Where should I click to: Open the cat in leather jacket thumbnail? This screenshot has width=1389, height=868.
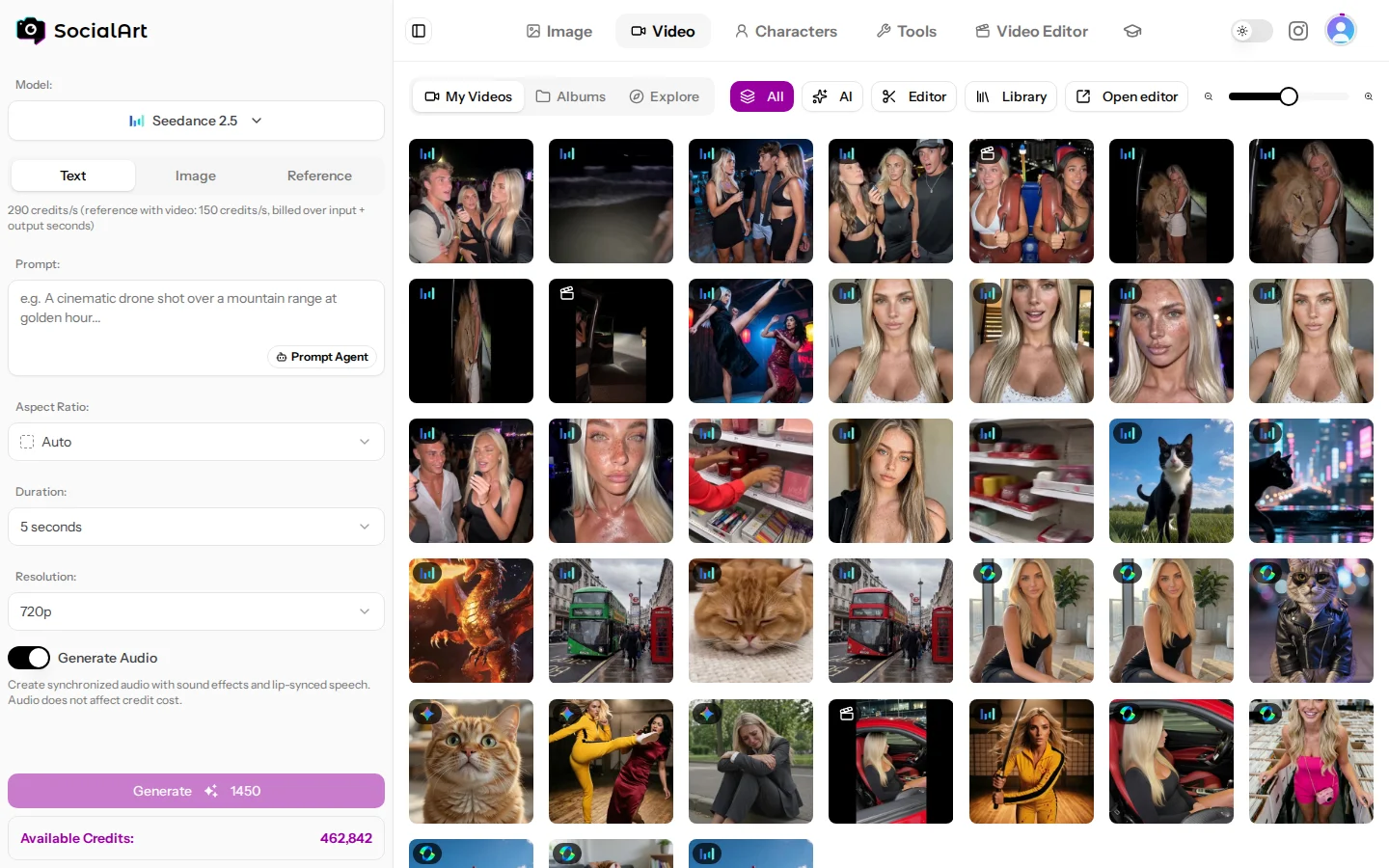1311,621
